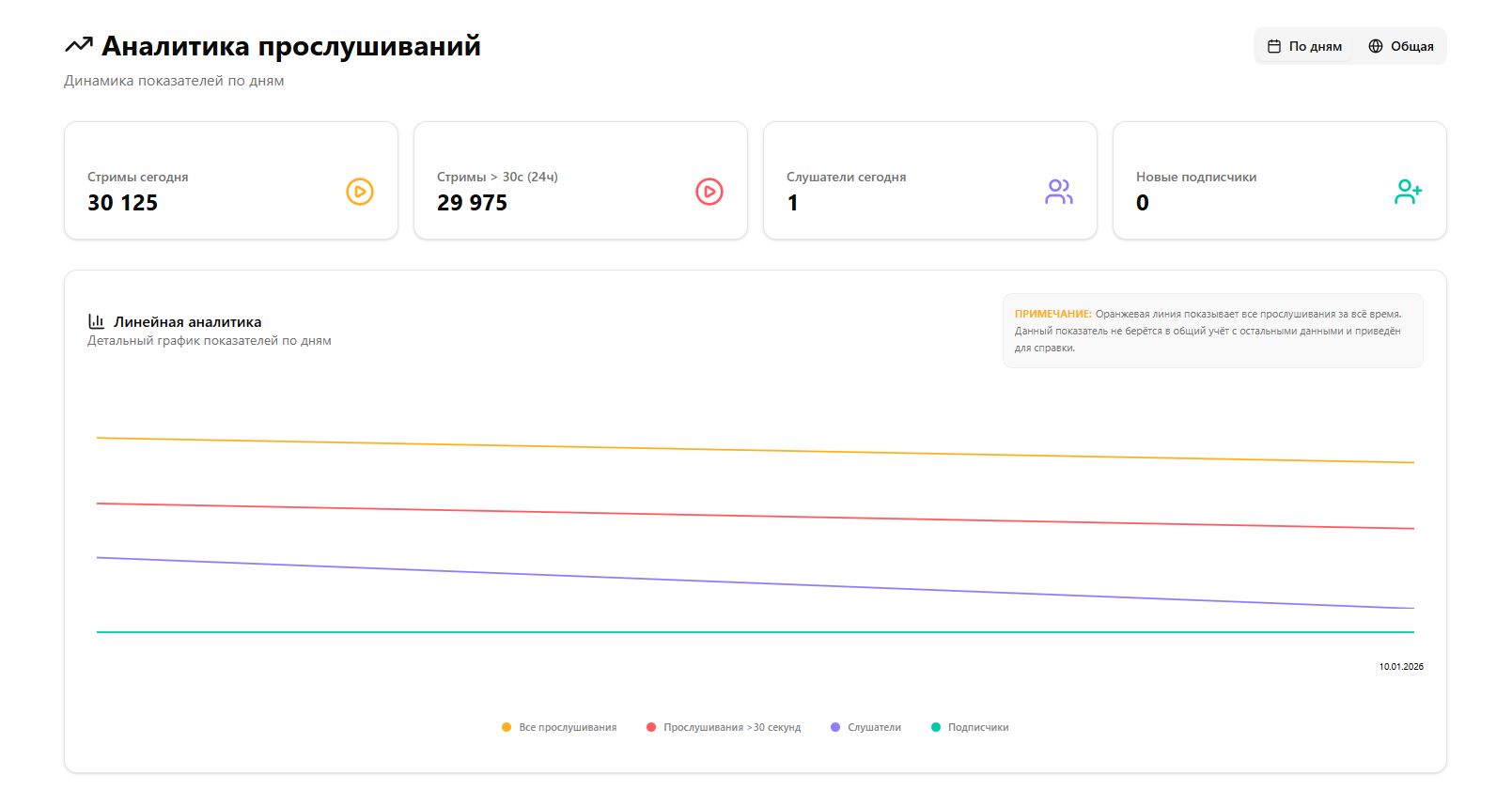Image resolution: width=1512 pixels, height=806 pixels.
Task: Click the orange Все прослушивания legend dot
Action: click(507, 727)
